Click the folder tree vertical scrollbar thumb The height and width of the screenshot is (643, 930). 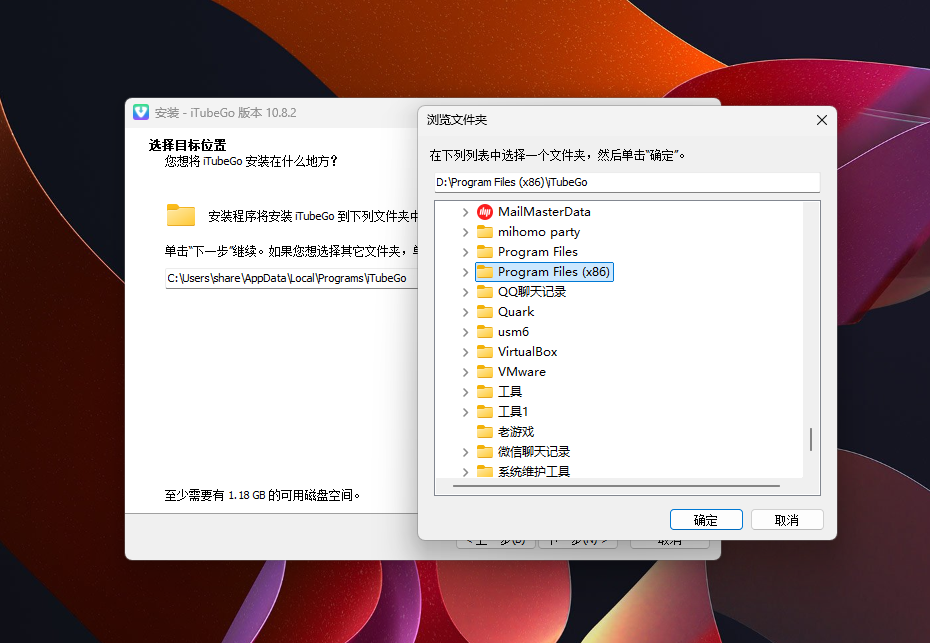click(x=811, y=440)
